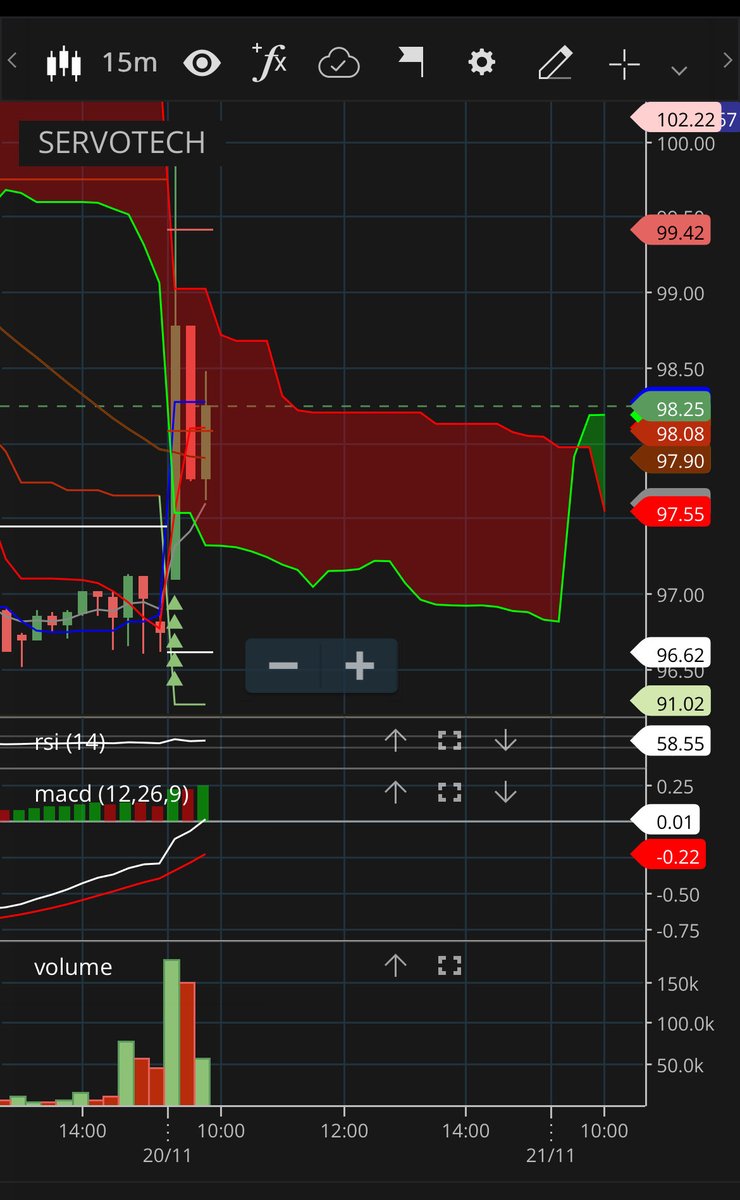This screenshot has width=740, height=1200.
Task: Click the green 98.25 price tag
Action: click(671, 410)
